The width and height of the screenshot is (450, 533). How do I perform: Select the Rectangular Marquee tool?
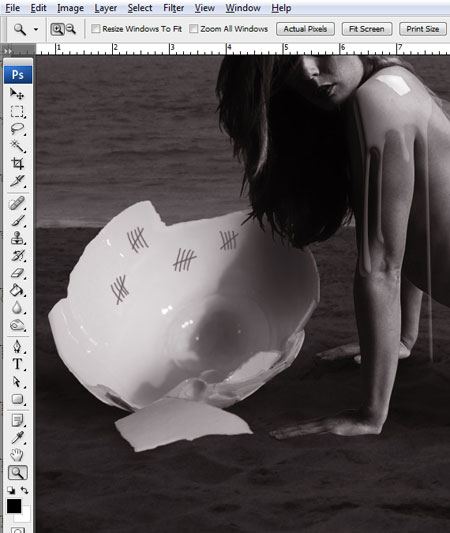[17, 111]
